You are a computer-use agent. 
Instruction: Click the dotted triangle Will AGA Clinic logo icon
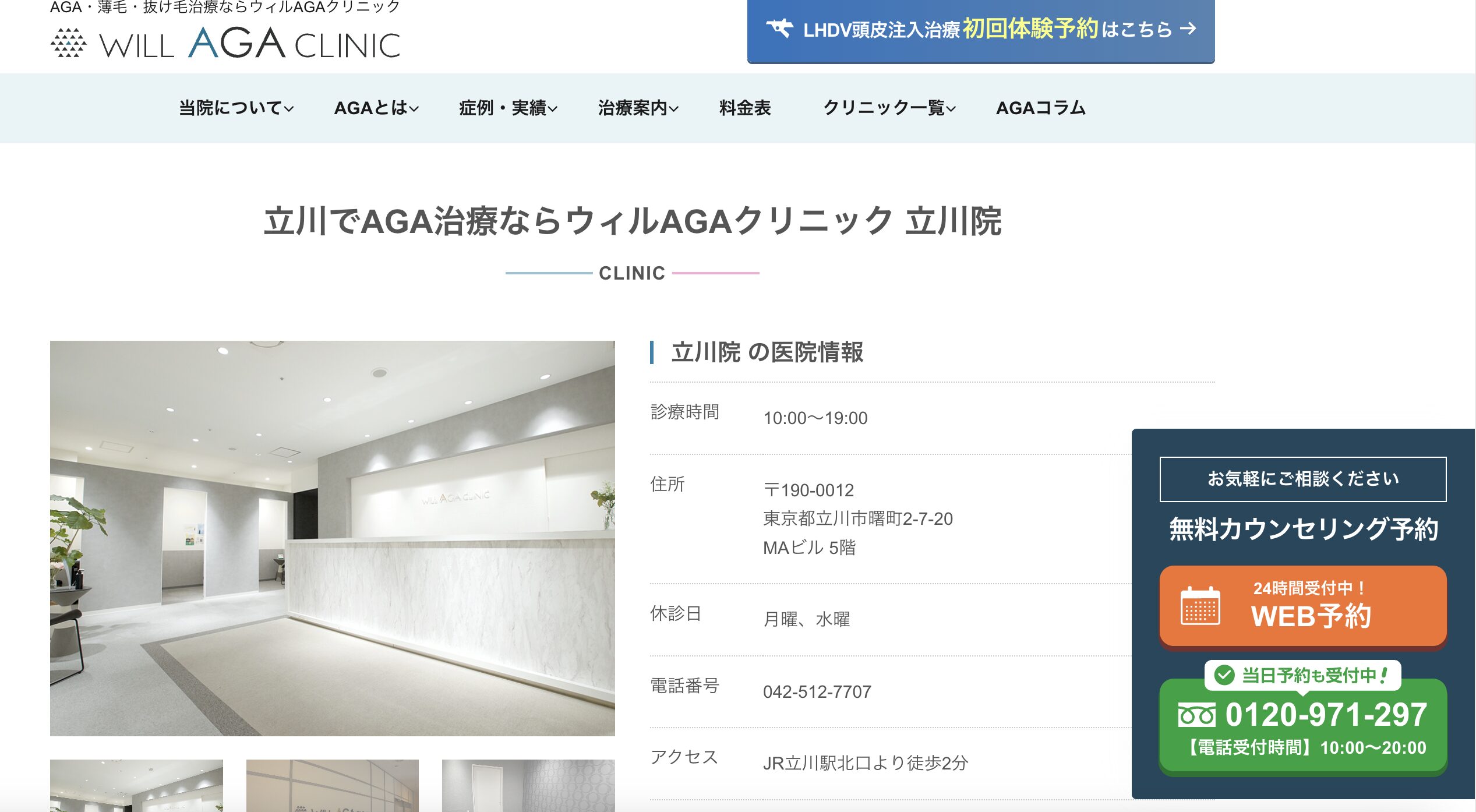[x=68, y=43]
